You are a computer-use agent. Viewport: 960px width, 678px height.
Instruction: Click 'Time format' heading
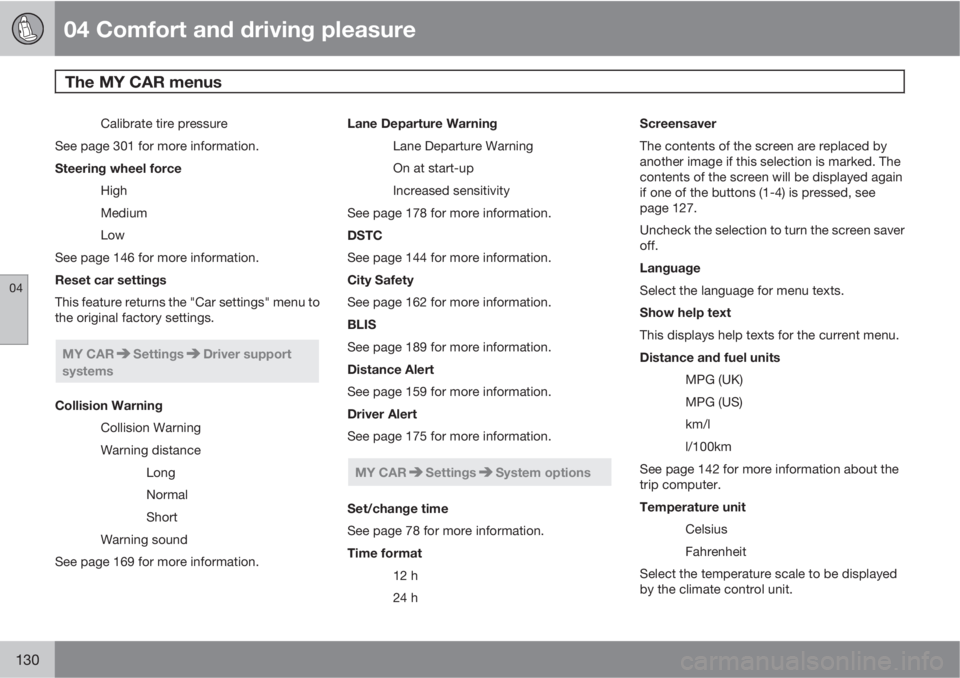tap(384, 553)
